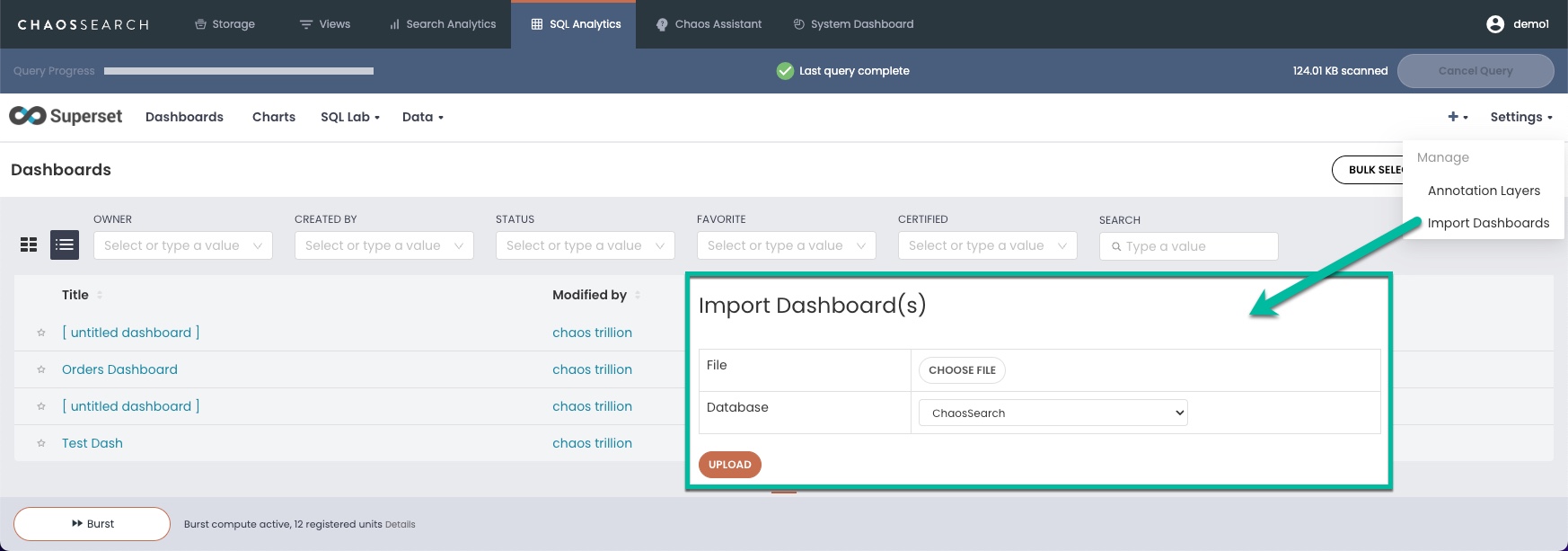The image size is (1568, 551).
Task: Click the 124.01 KB scanned text
Action: [1340, 71]
